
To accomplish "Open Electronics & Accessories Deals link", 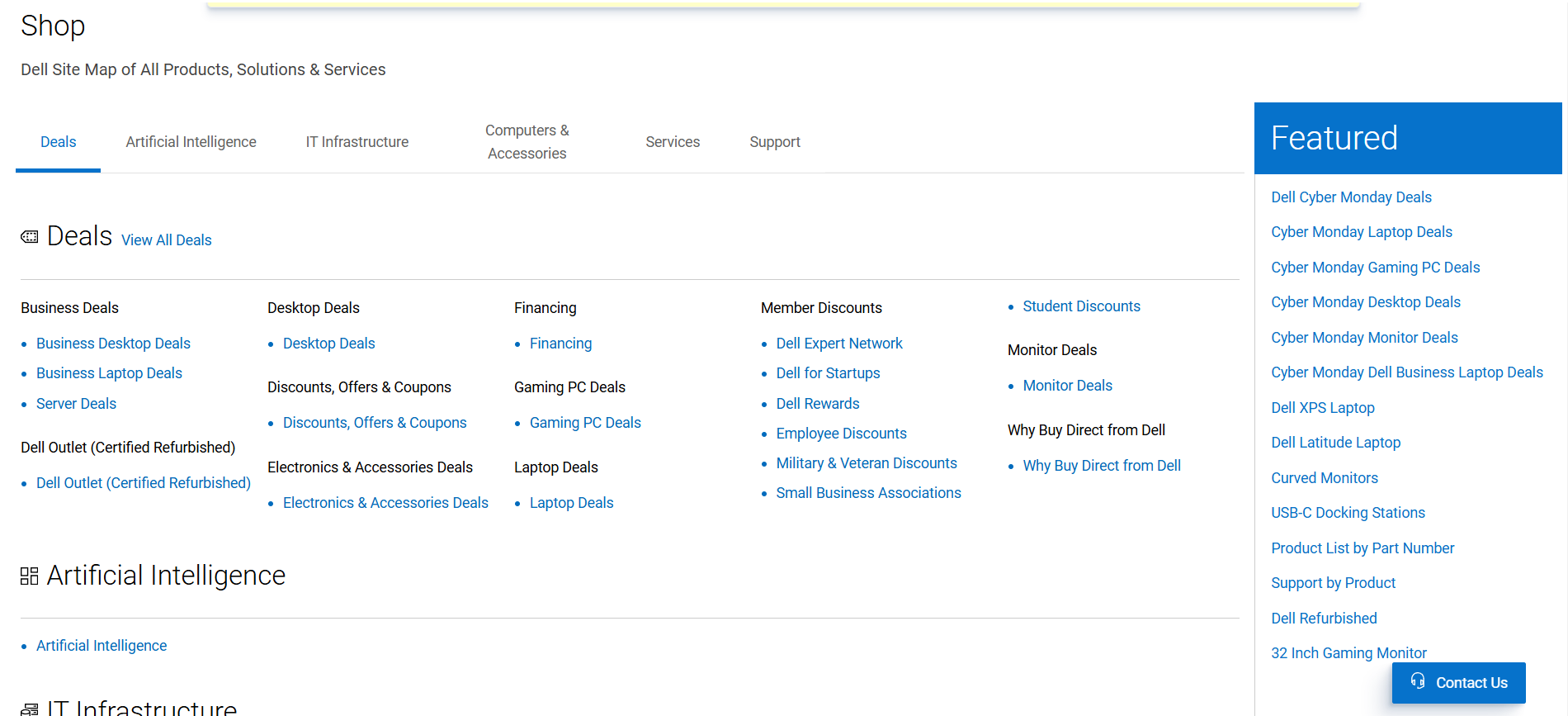I will (x=385, y=503).
